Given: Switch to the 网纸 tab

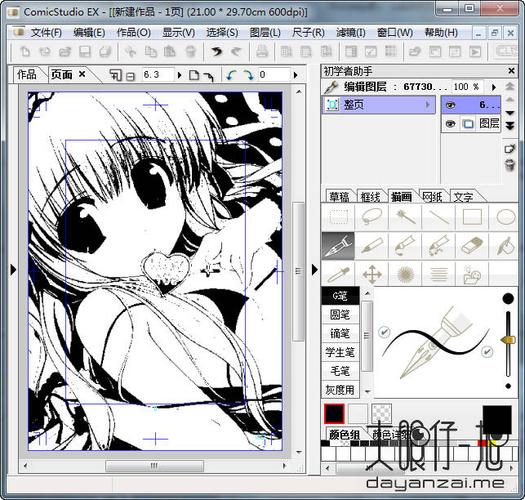Looking at the screenshot, I should (x=432, y=197).
